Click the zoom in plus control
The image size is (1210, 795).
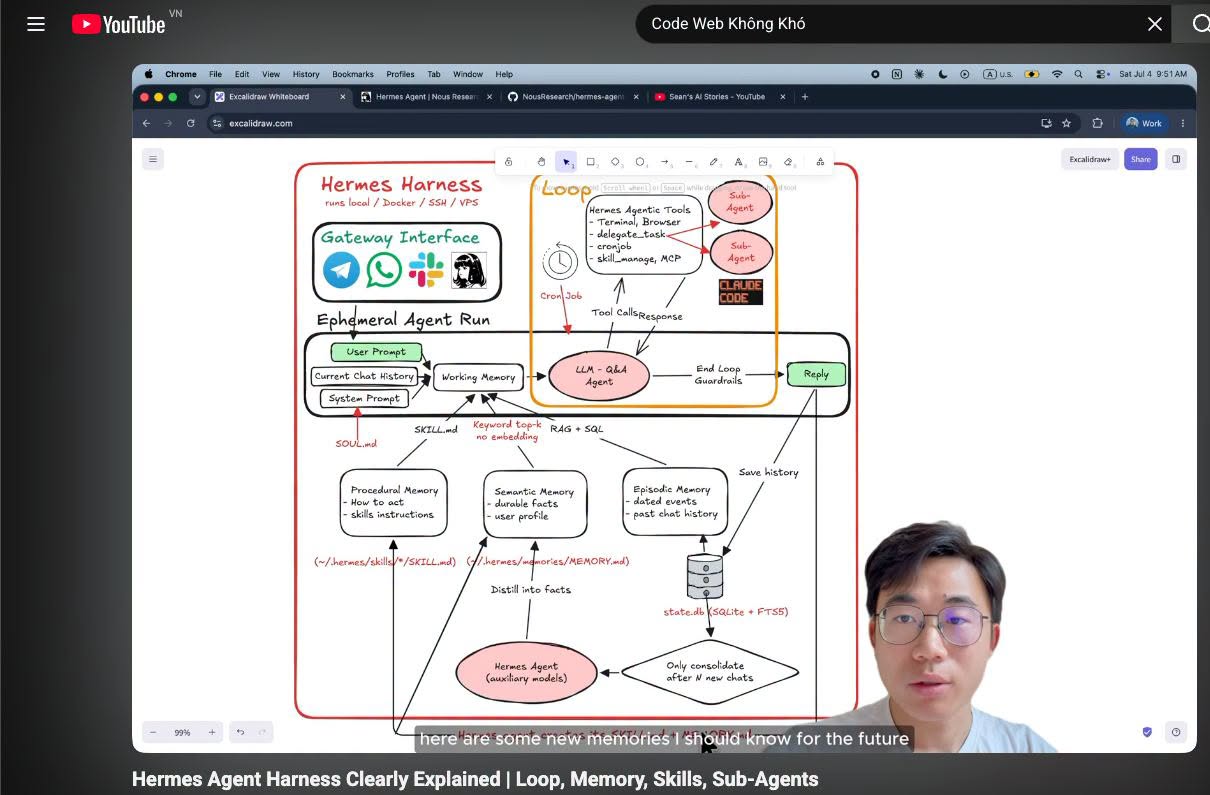tap(212, 732)
